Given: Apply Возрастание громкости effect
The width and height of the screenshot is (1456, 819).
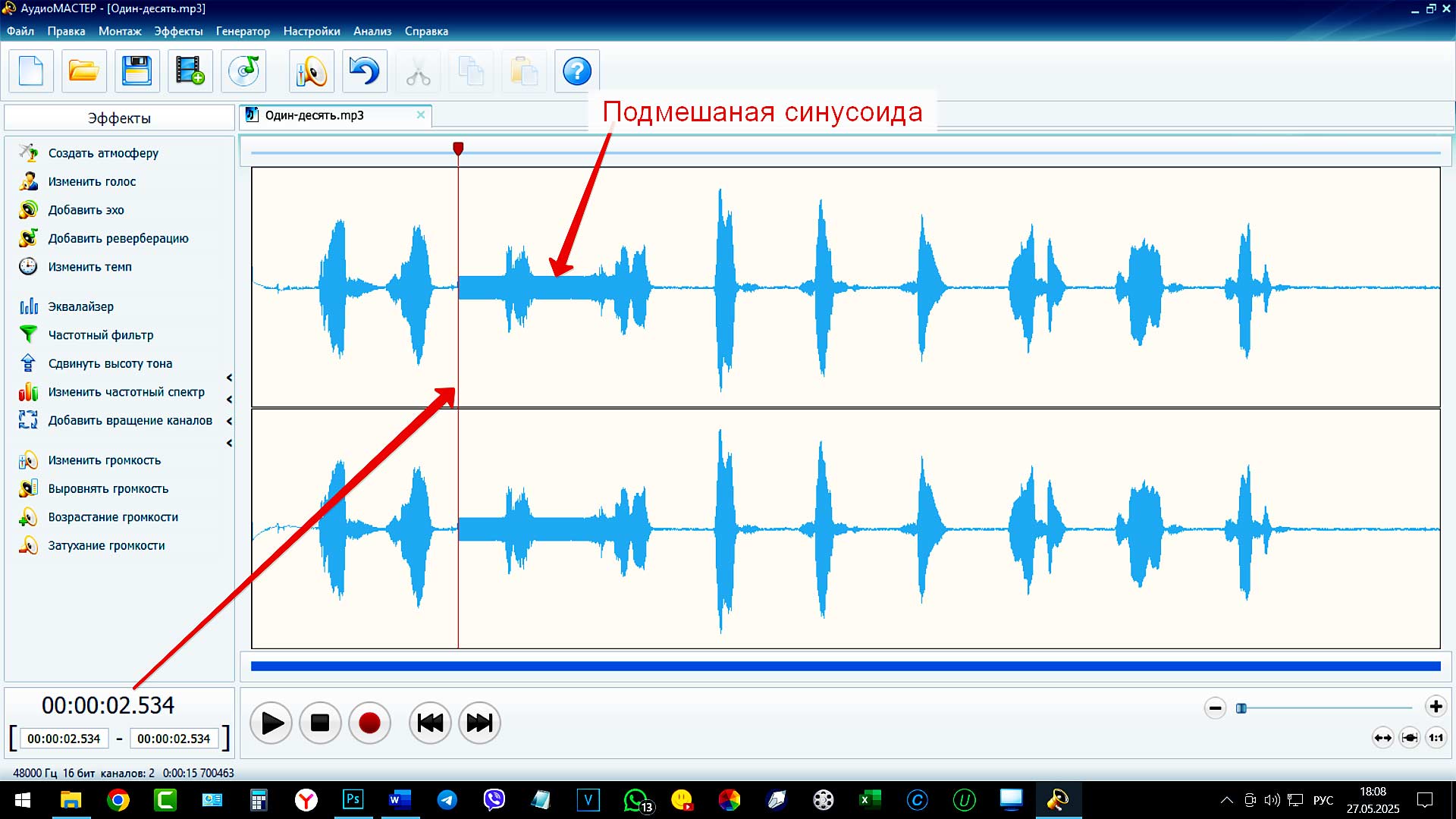Looking at the screenshot, I should [x=113, y=517].
